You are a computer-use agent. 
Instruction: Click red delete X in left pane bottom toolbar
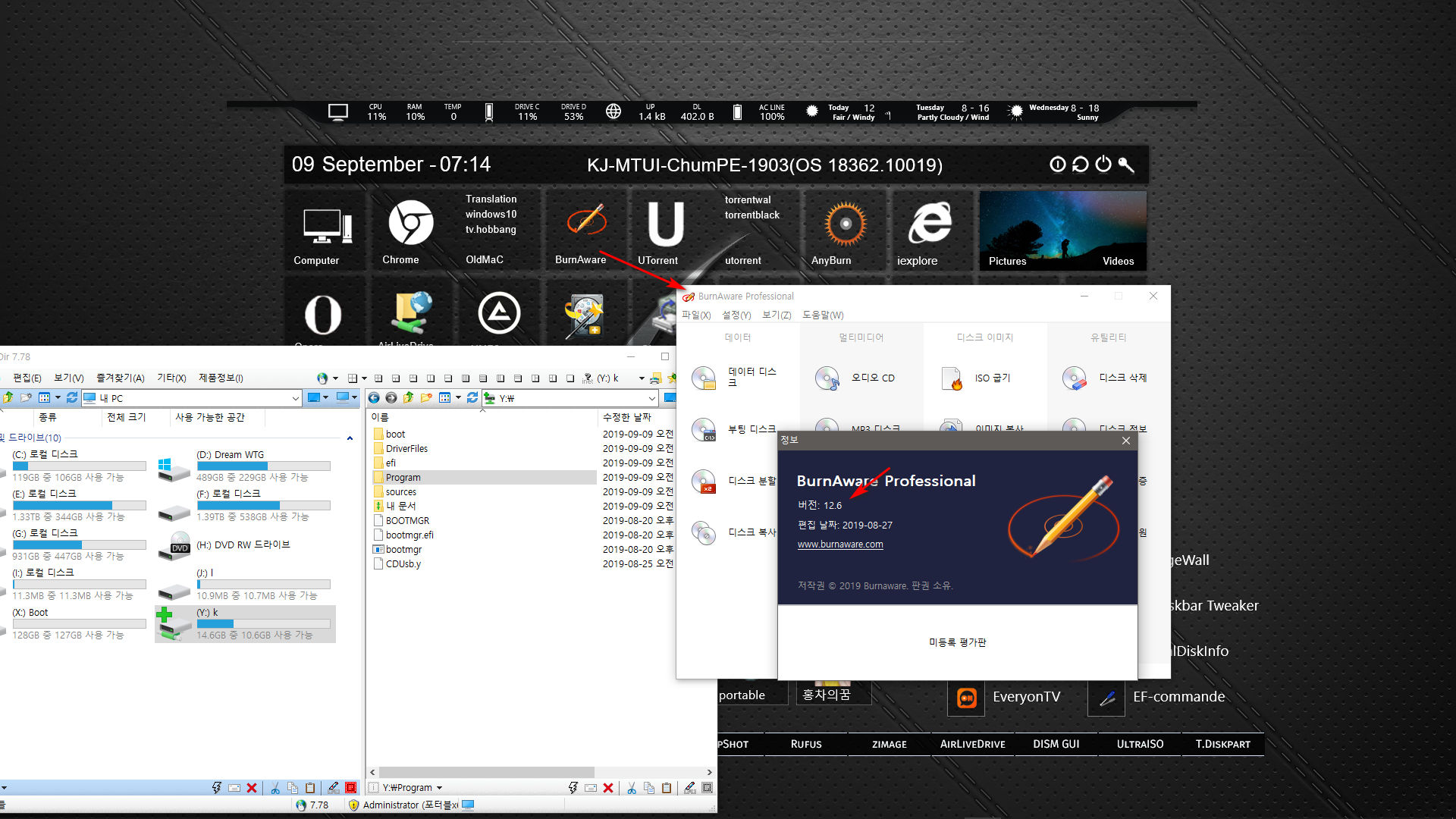tap(252, 788)
